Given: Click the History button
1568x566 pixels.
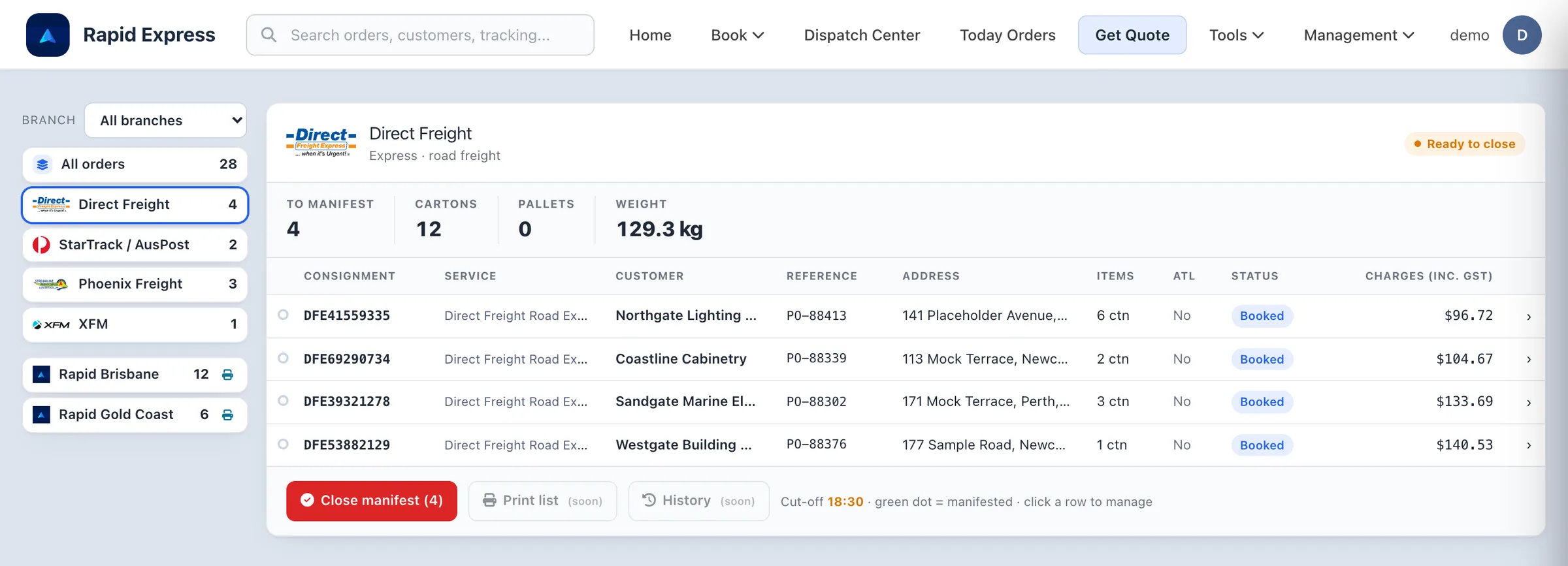Looking at the screenshot, I should [699, 501].
